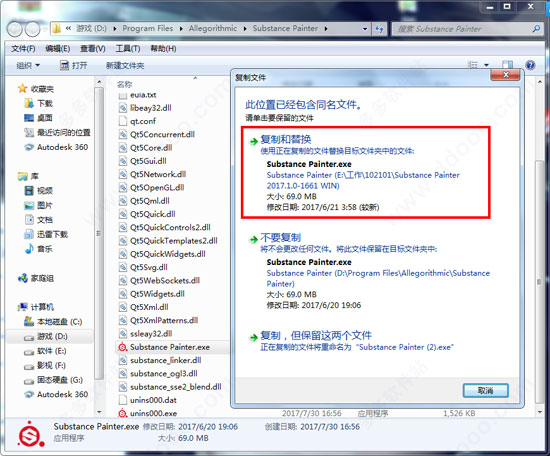Click the change view icon
The height and width of the screenshot is (456, 550).
point(473,65)
